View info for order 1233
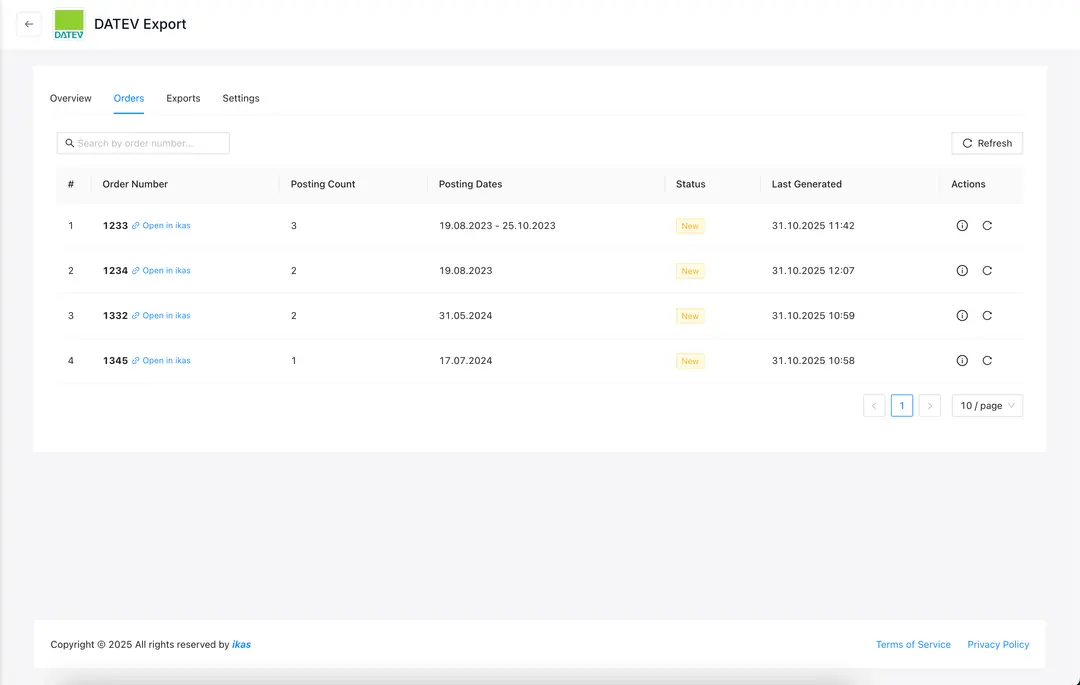Viewport: 1080px width, 685px height. pyautogui.click(x=962, y=226)
